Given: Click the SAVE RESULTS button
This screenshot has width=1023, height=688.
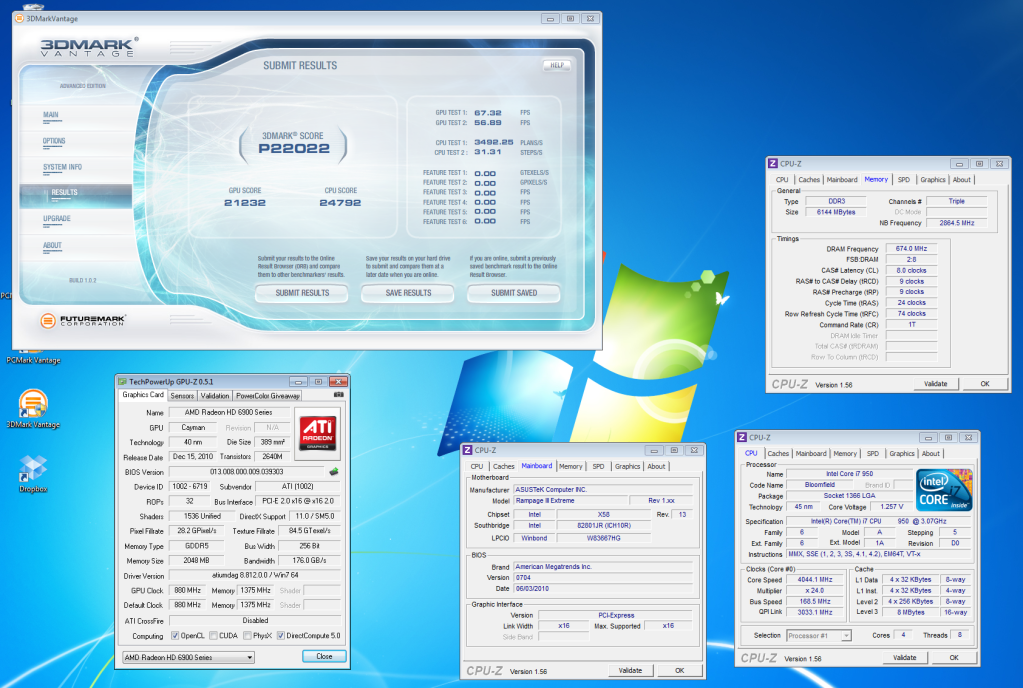Looking at the screenshot, I should coord(408,293).
